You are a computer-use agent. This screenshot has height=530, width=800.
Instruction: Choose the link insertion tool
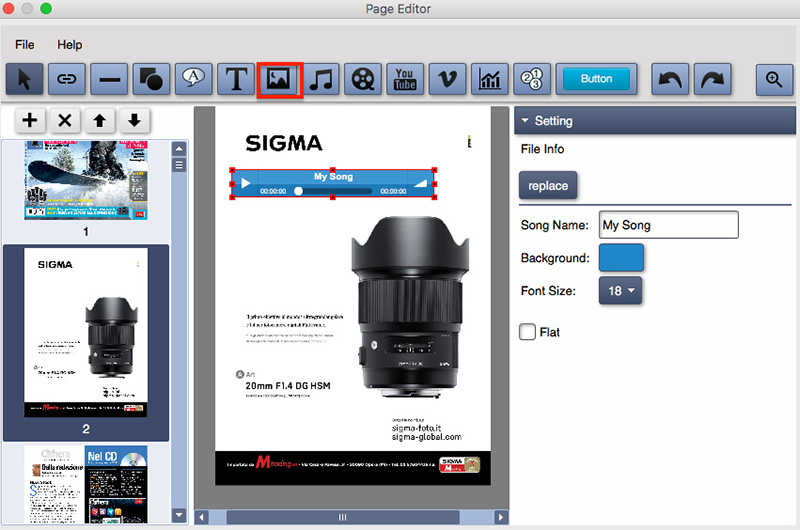point(66,79)
